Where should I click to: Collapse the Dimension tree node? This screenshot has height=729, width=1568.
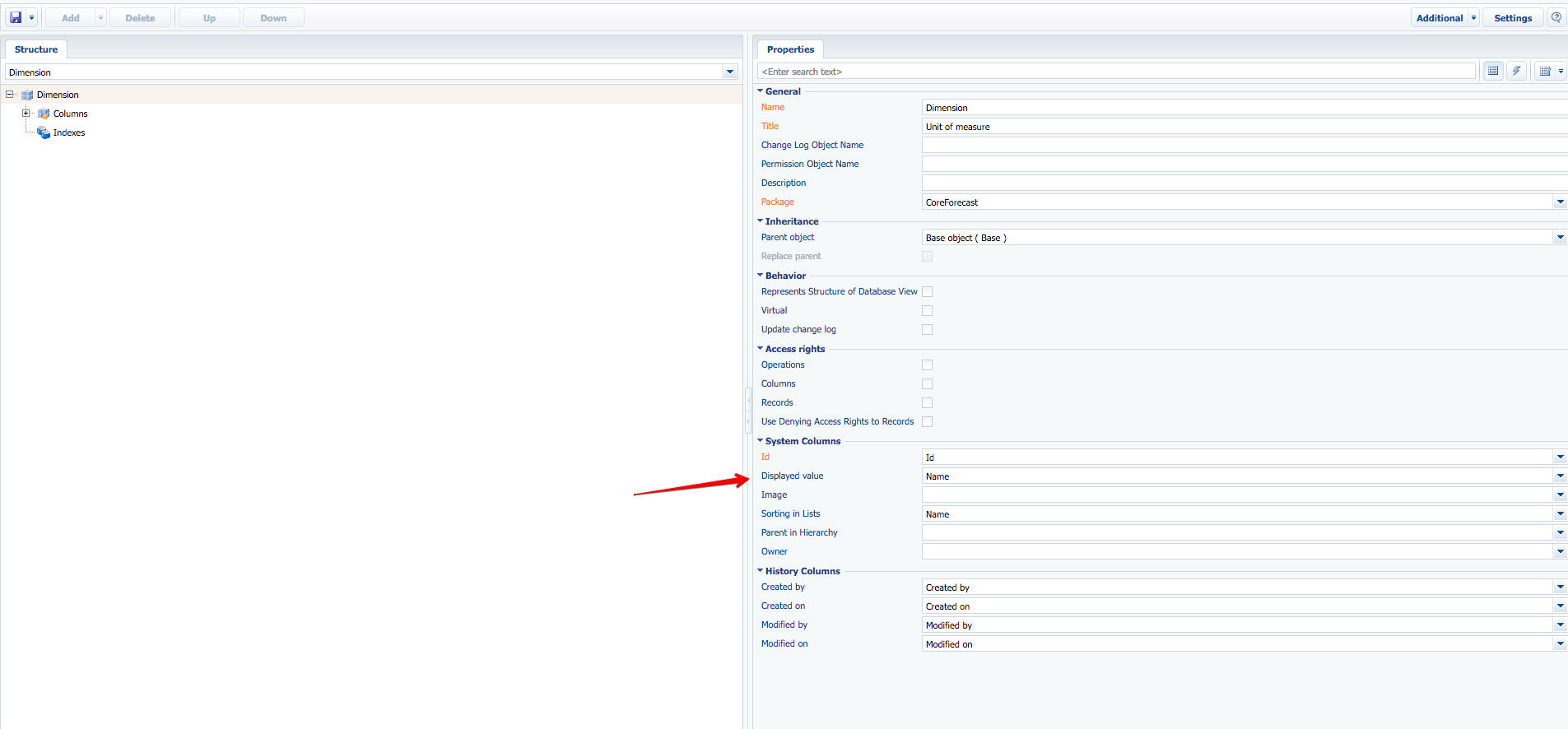(x=10, y=95)
